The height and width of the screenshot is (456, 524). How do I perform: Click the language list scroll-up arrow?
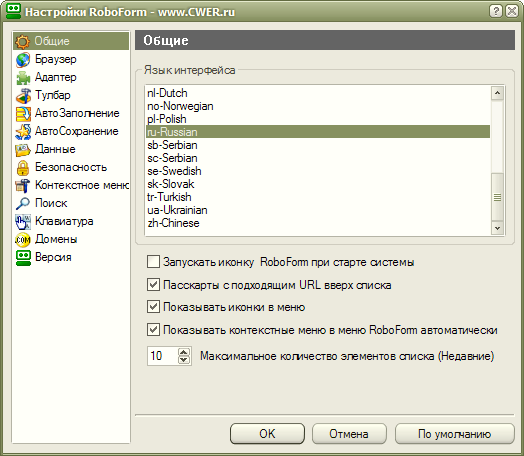point(497,93)
